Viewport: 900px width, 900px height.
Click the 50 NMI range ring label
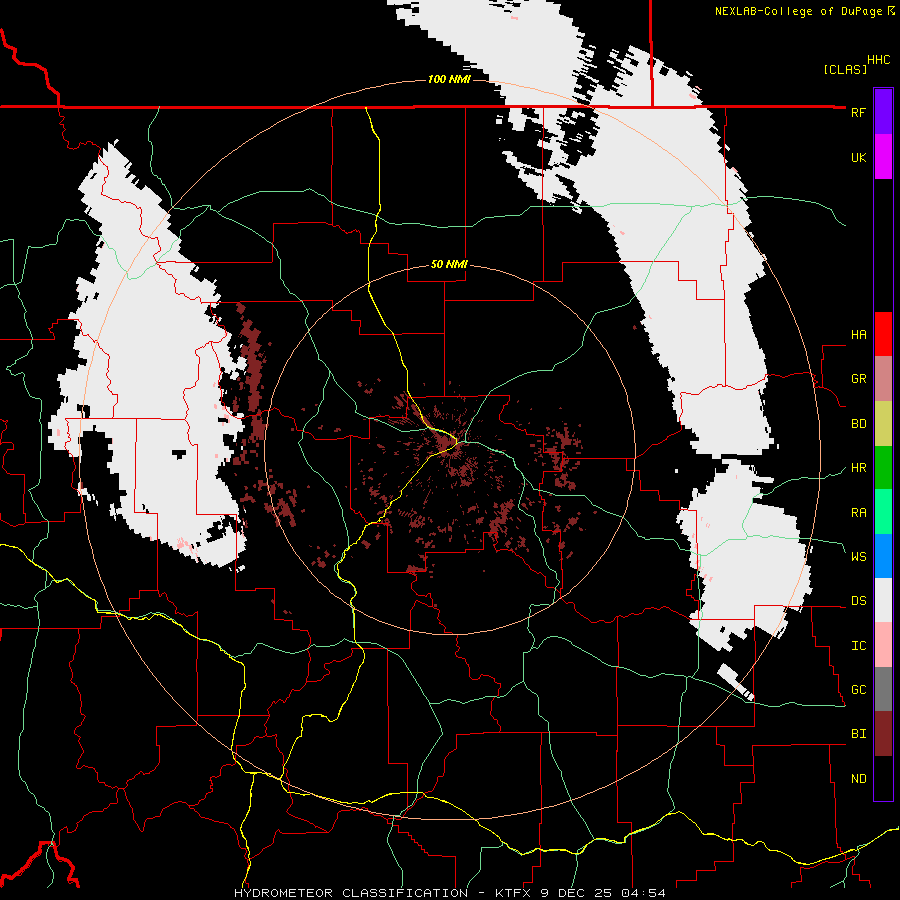tap(449, 265)
